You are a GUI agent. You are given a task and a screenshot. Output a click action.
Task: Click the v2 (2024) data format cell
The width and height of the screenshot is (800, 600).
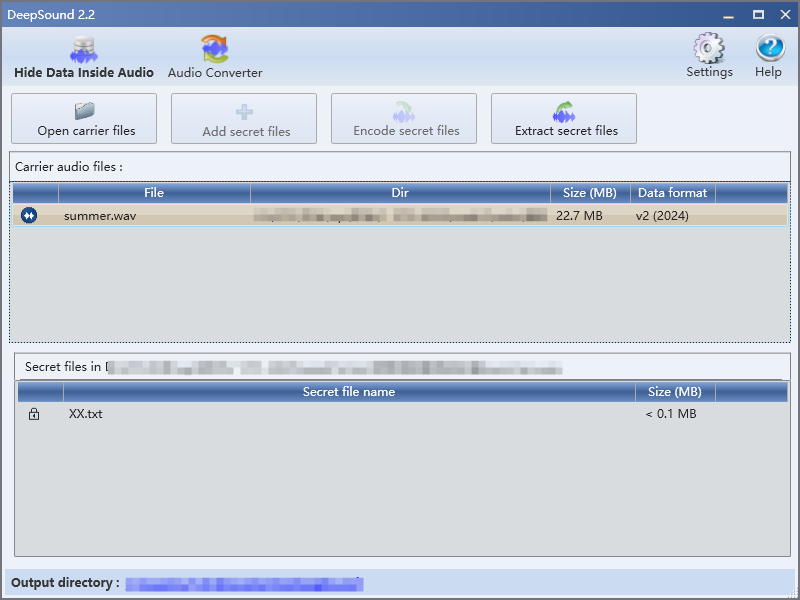click(662, 216)
